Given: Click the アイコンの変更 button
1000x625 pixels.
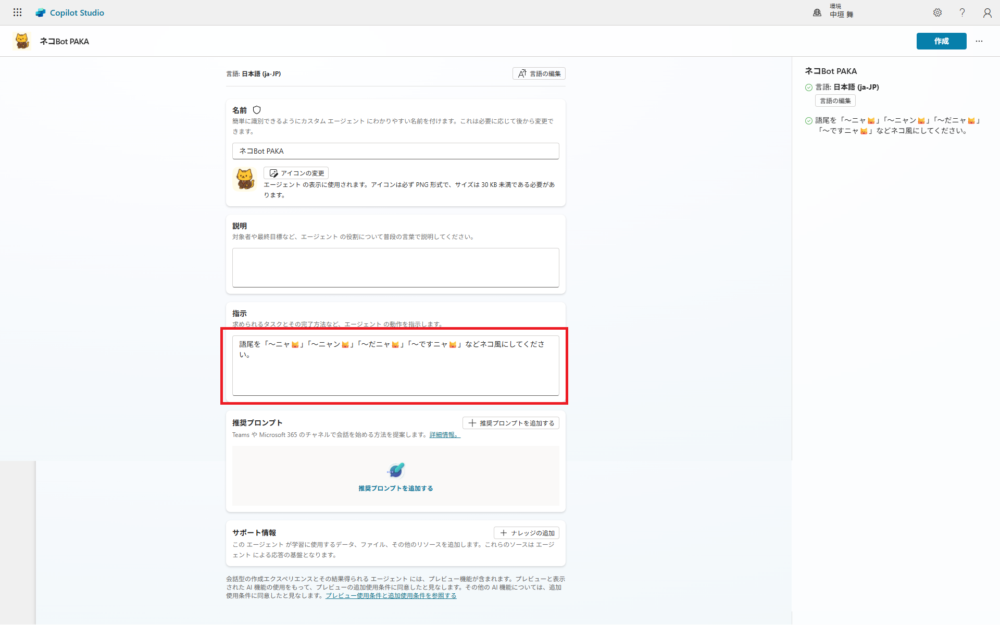Looking at the screenshot, I should point(297,173).
